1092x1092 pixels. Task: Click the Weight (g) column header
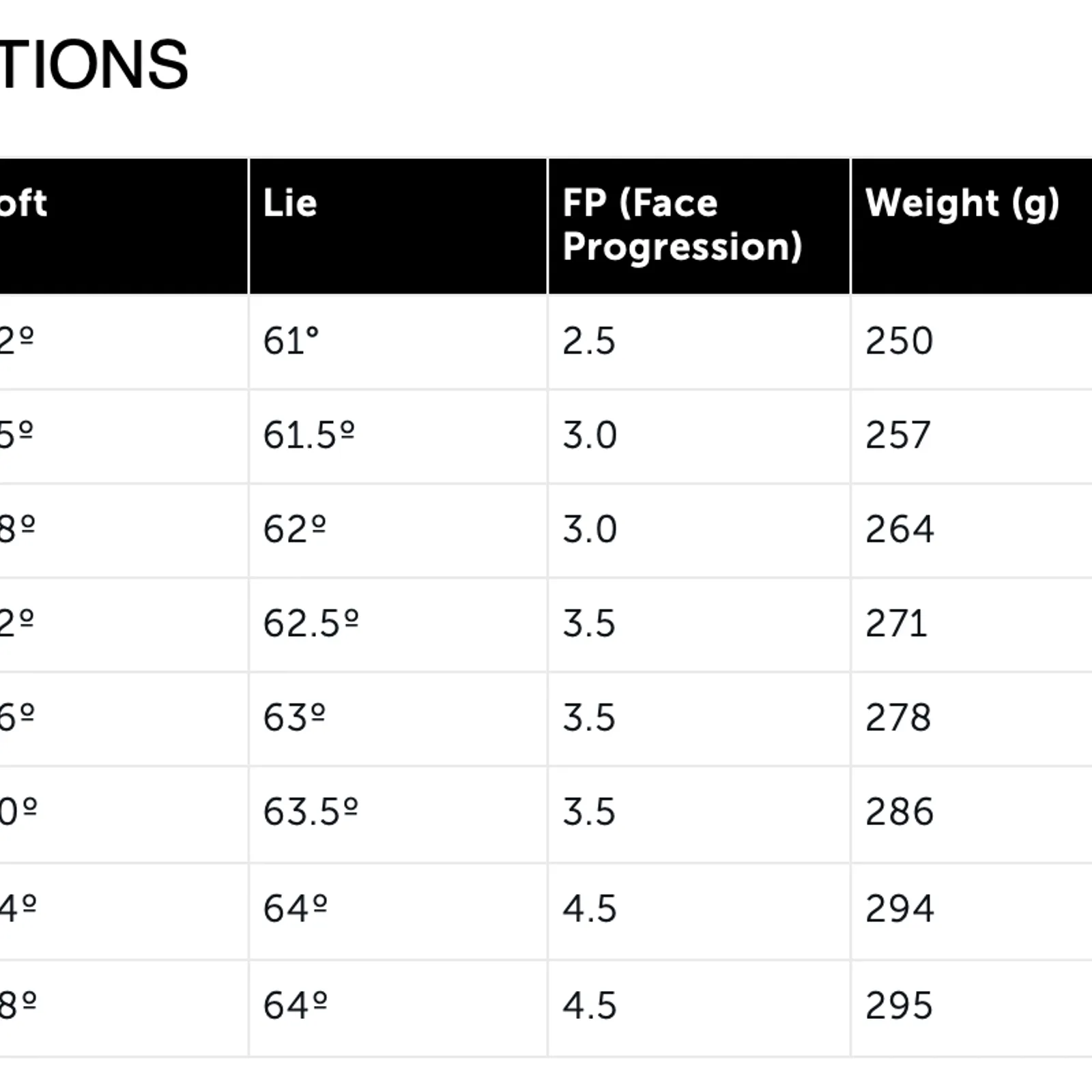click(x=962, y=203)
